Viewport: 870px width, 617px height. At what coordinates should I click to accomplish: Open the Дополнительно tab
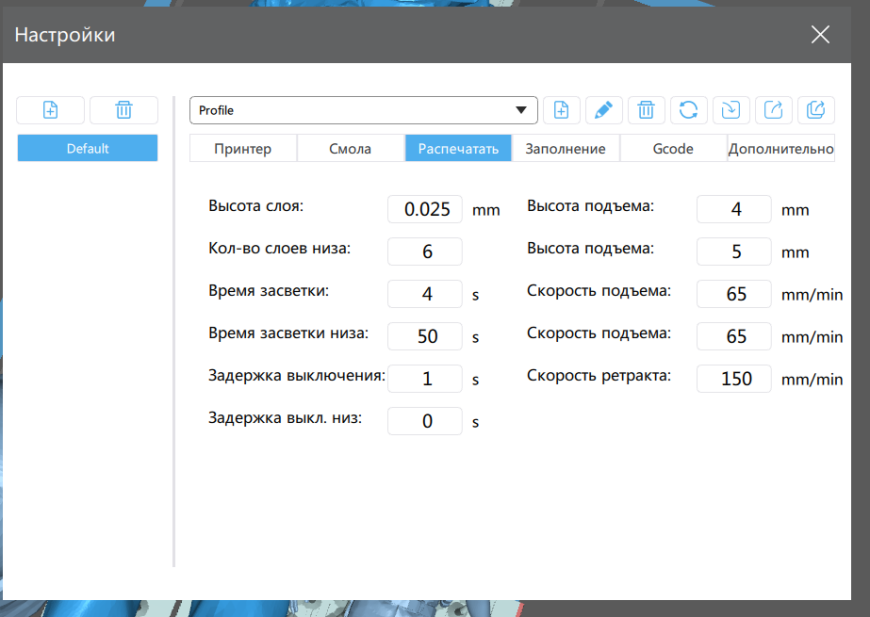[x=781, y=149]
